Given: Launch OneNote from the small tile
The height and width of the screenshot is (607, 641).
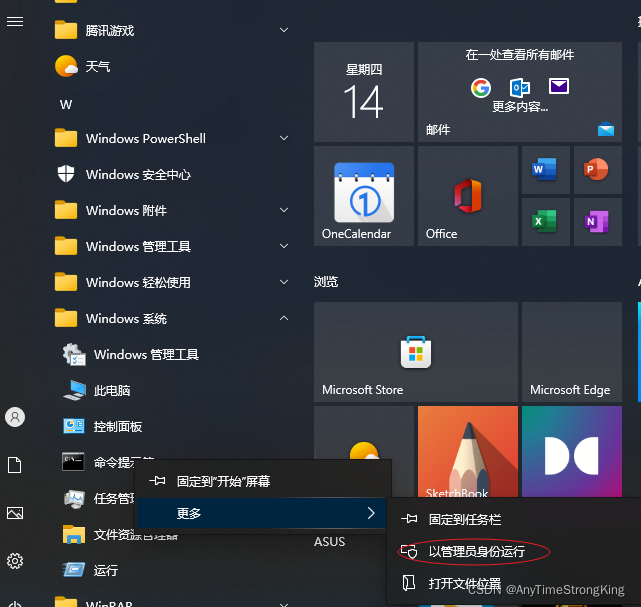Looking at the screenshot, I should pos(598,222).
